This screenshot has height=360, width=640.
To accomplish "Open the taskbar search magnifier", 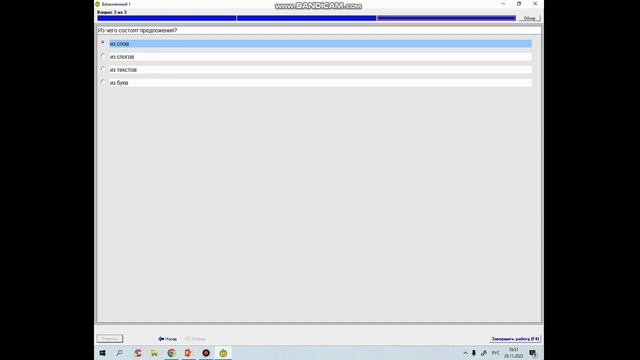I will coord(120,353).
